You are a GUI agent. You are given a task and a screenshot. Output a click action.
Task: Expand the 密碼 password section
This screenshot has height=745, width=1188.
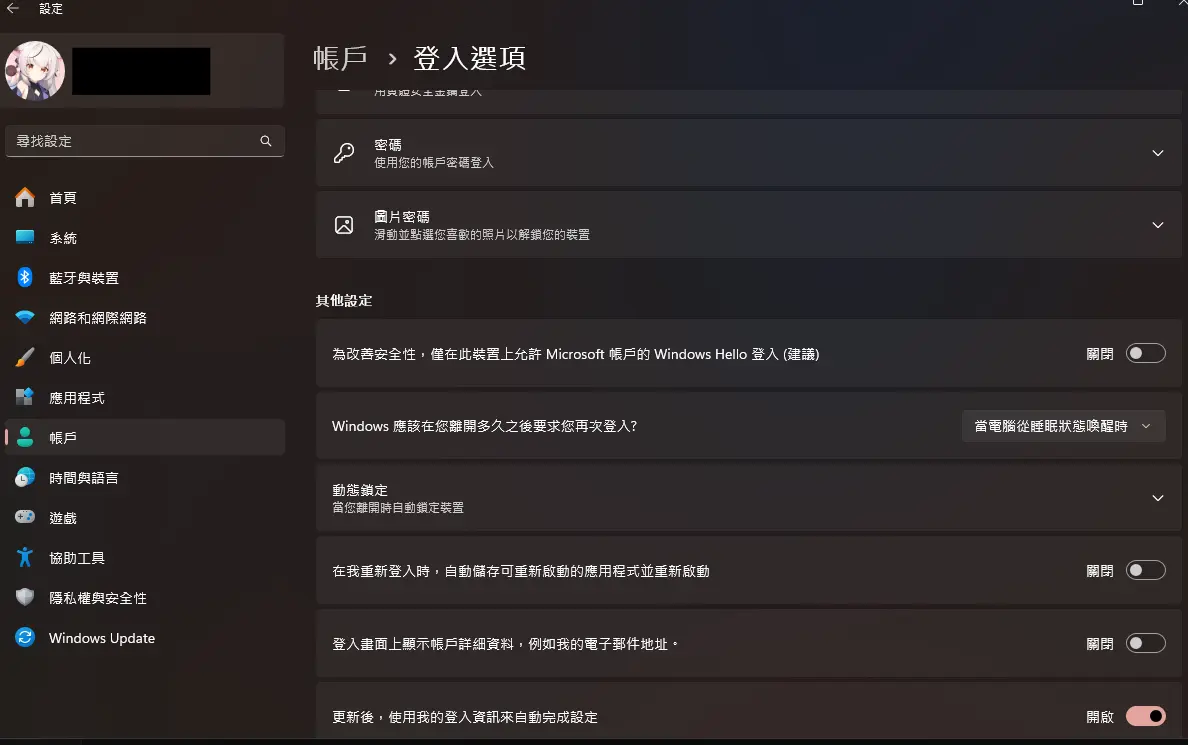tap(1157, 153)
